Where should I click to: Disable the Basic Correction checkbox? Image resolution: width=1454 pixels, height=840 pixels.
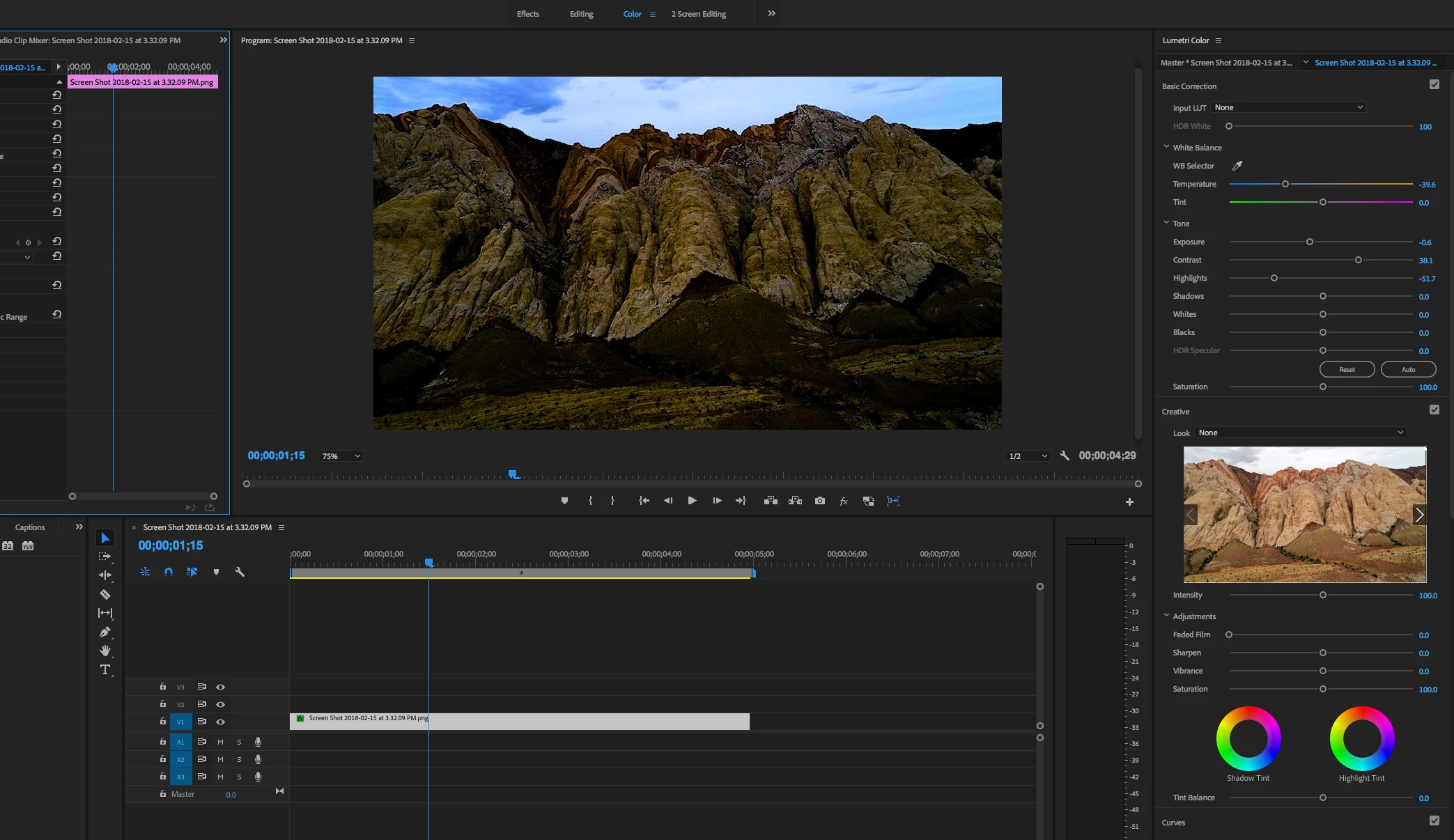[1434, 85]
